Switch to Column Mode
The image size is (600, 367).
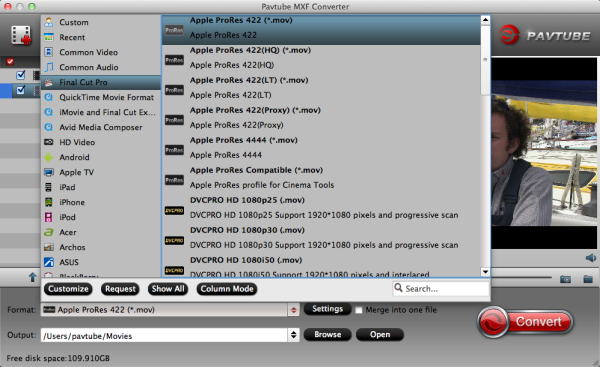[227, 289]
